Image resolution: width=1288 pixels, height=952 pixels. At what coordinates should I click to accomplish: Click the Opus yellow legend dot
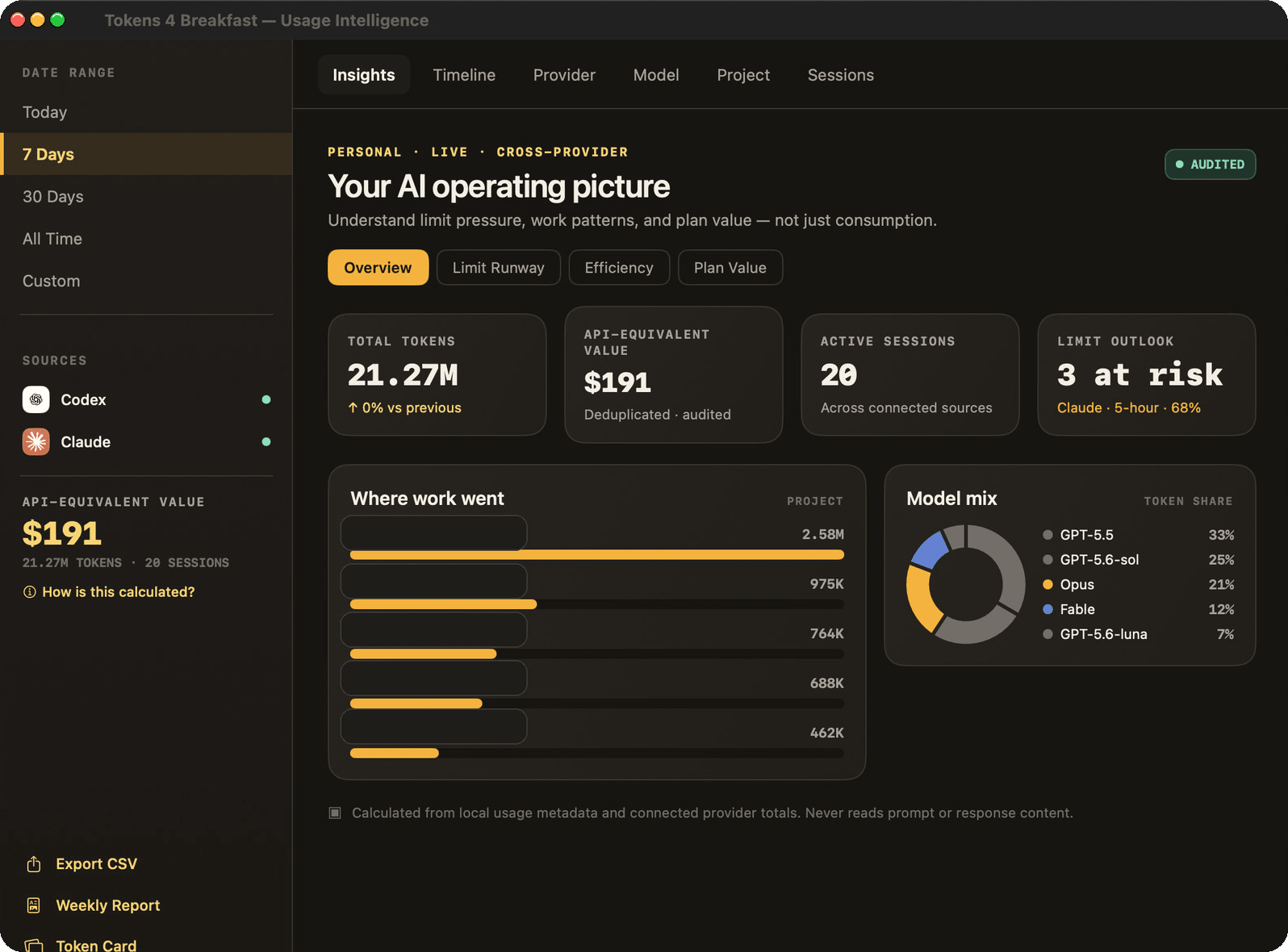[1048, 584]
